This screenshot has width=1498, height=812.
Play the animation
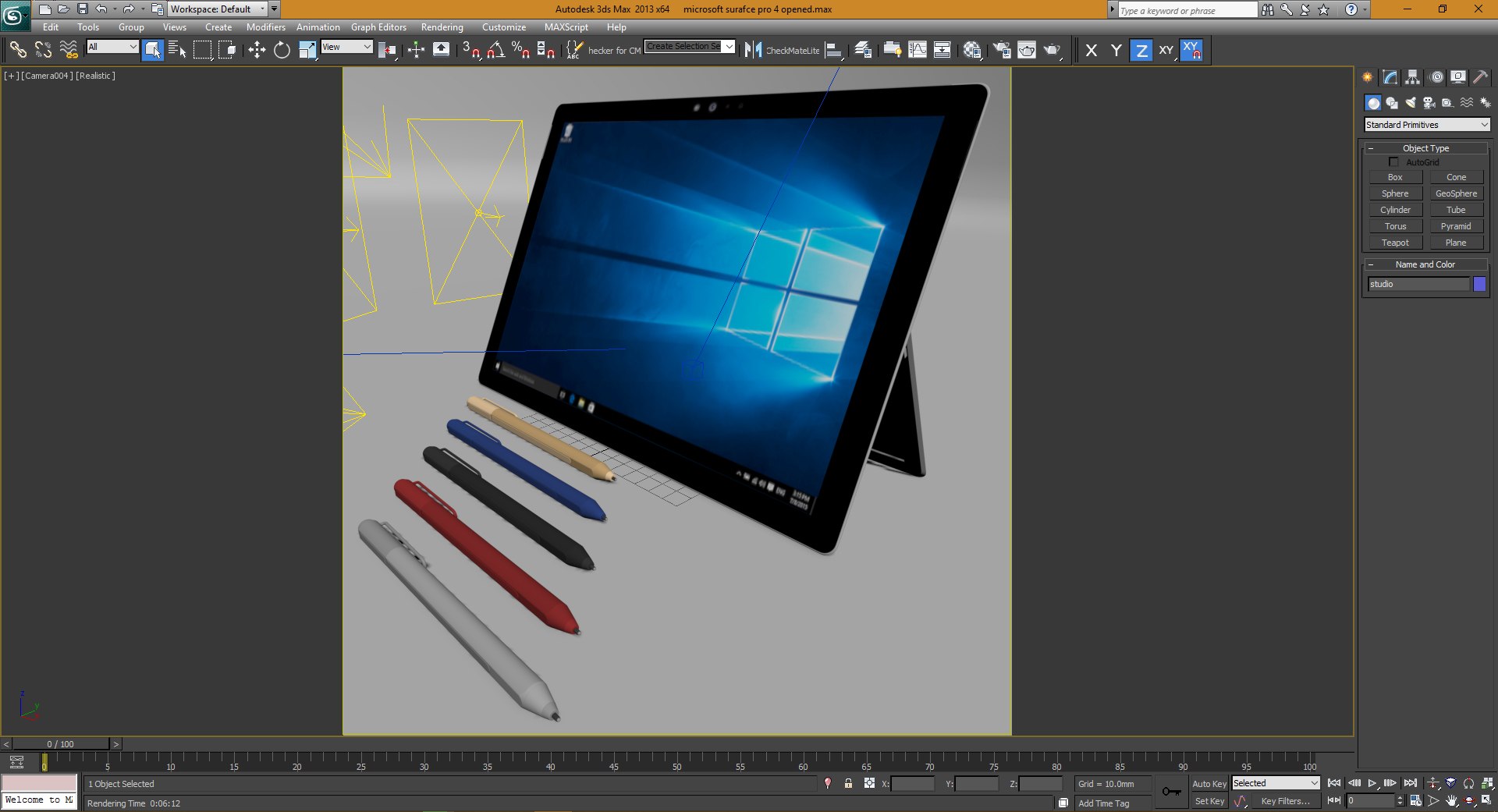[1372, 783]
